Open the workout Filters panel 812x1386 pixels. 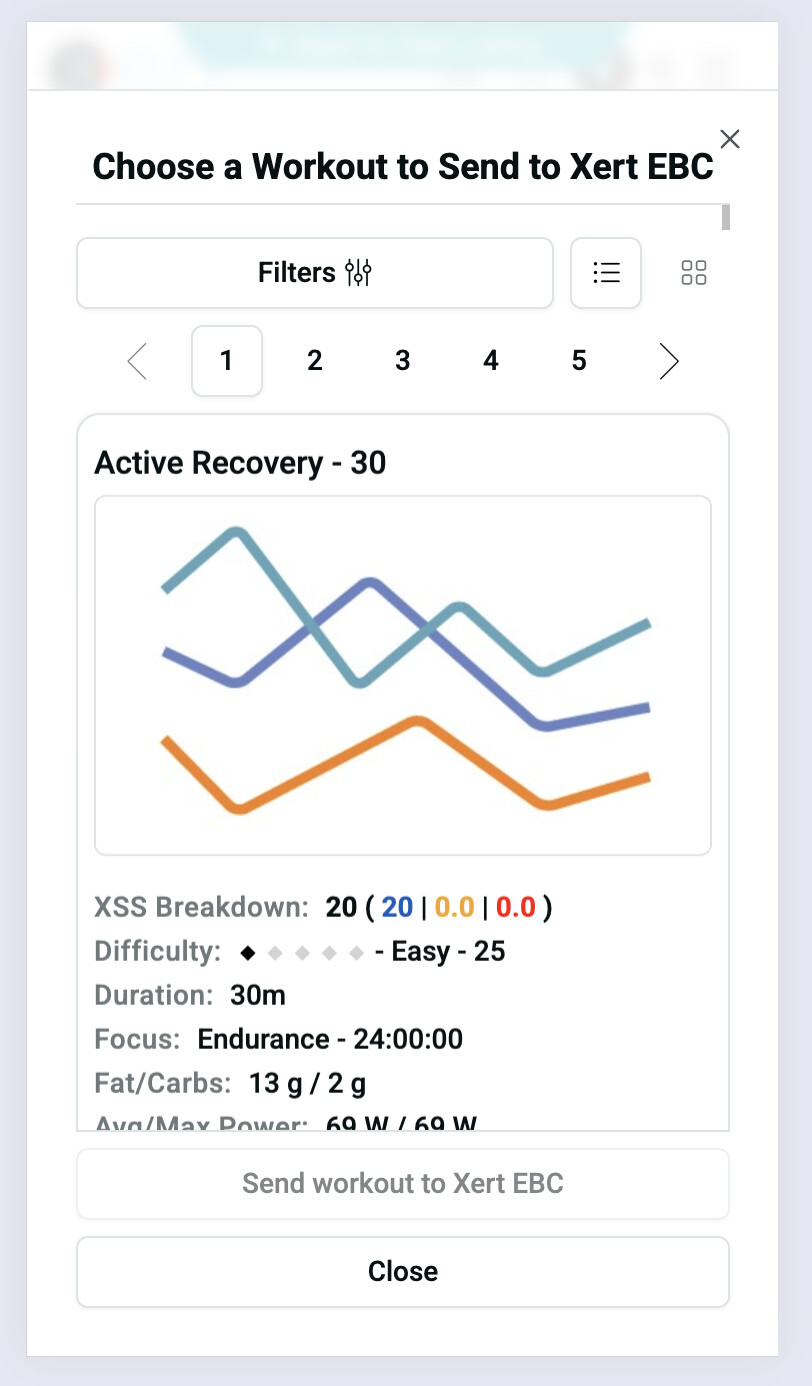tap(314, 272)
